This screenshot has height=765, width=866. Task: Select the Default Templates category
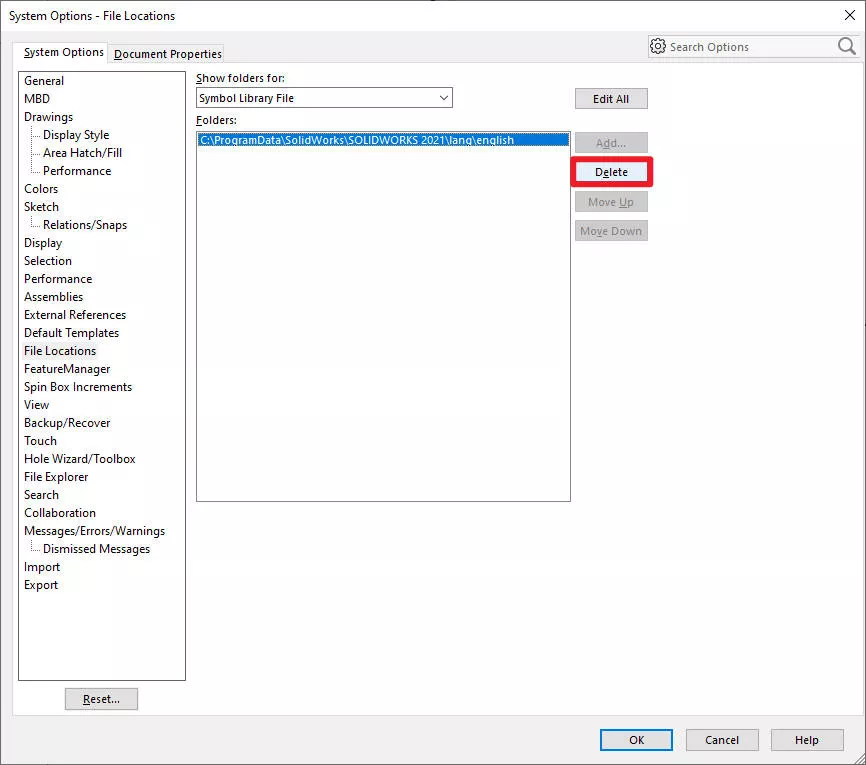pyautogui.click(x=71, y=332)
